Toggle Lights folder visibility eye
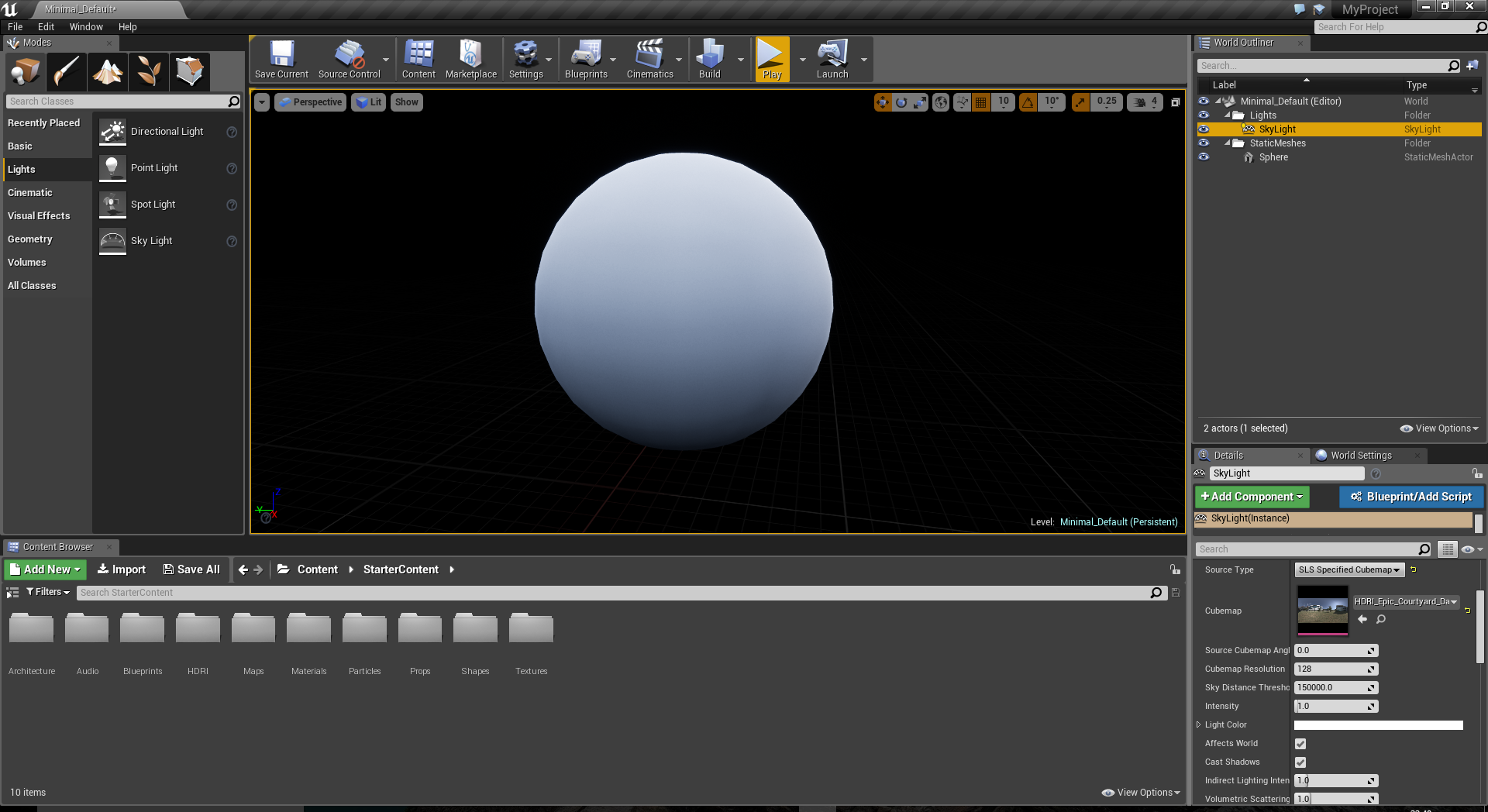1488x812 pixels. pos(1204,115)
